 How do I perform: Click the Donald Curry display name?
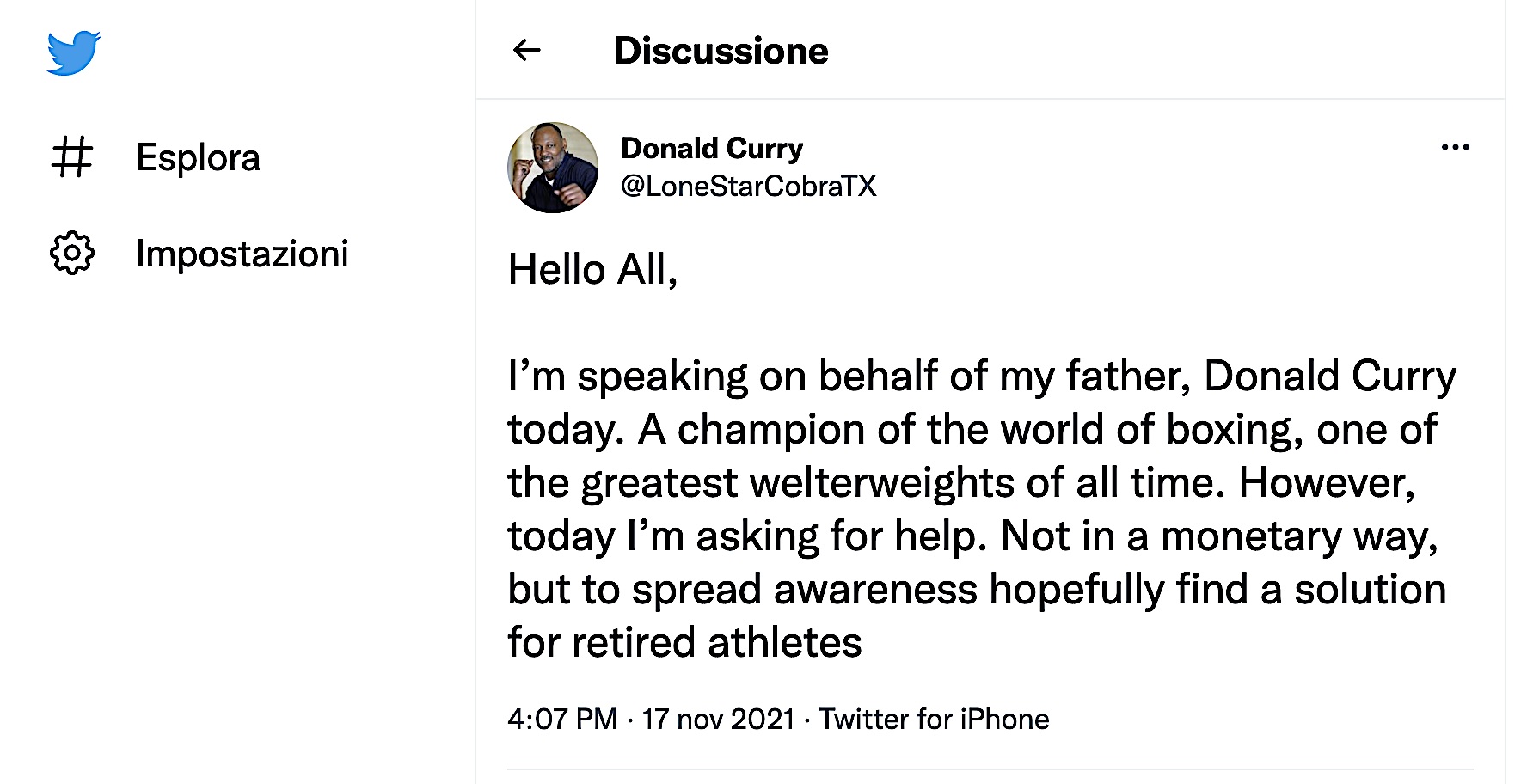(712, 148)
